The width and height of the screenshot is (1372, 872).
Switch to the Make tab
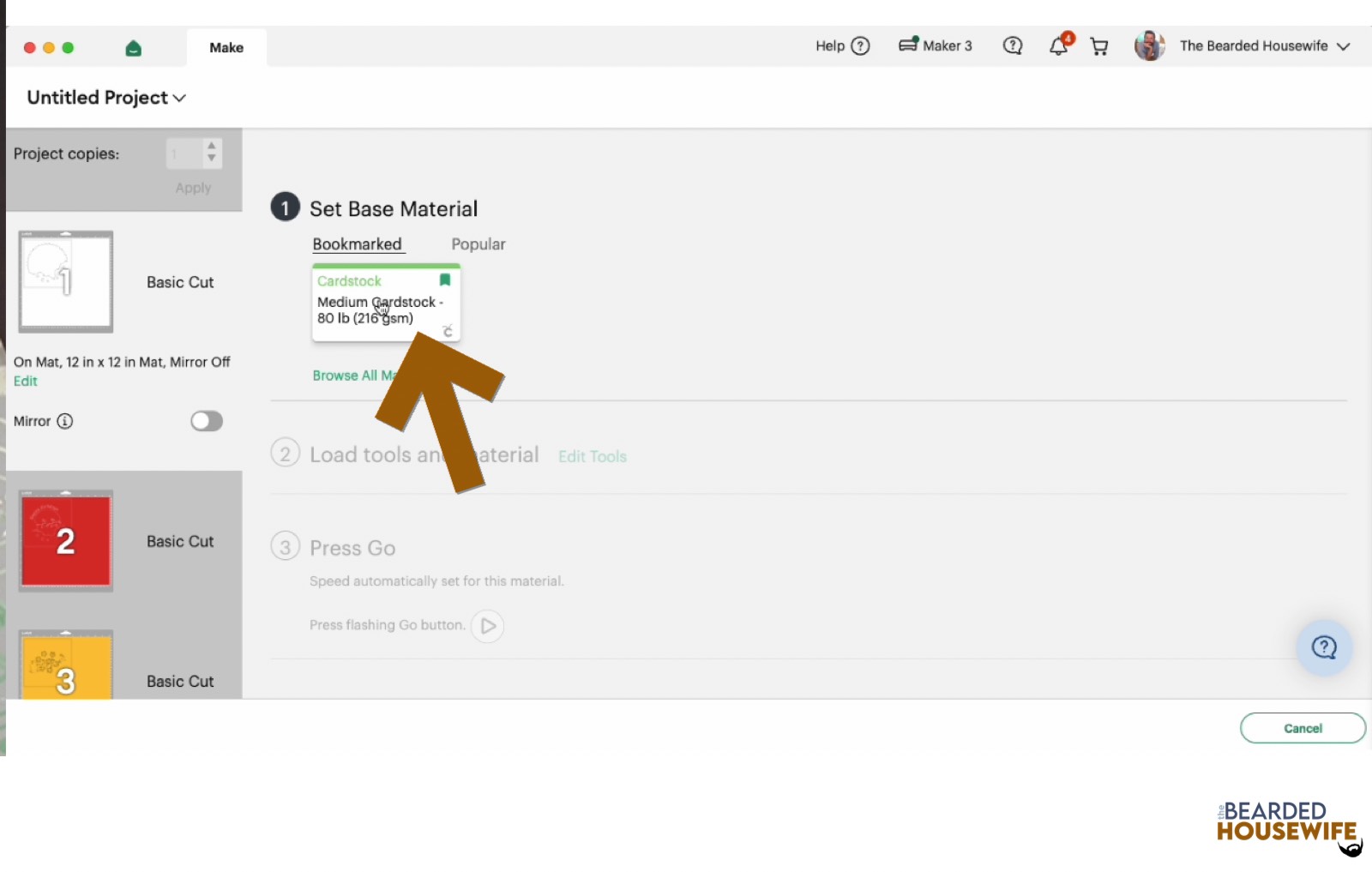[x=226, y=48]
